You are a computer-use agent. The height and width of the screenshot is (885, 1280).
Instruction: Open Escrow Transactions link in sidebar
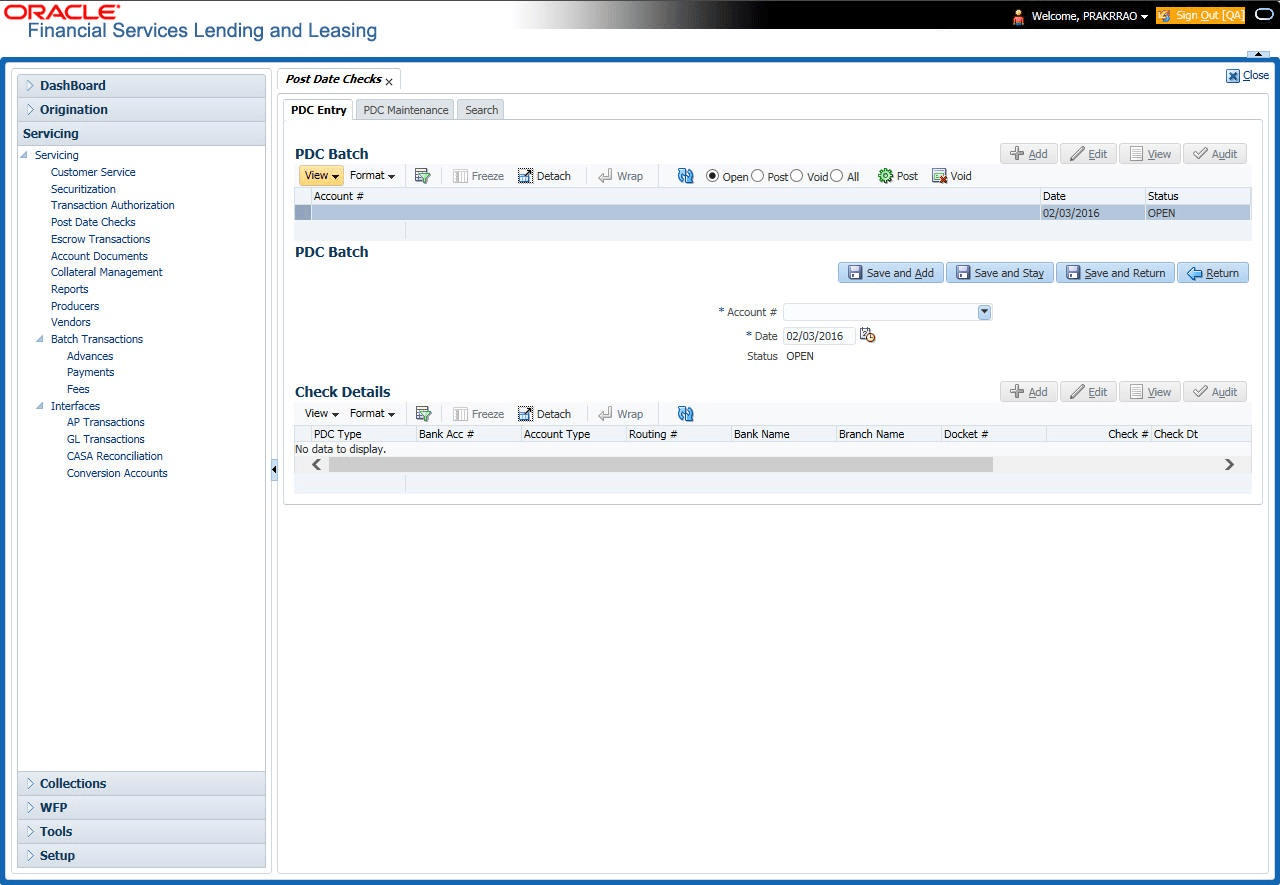[100, 239]
